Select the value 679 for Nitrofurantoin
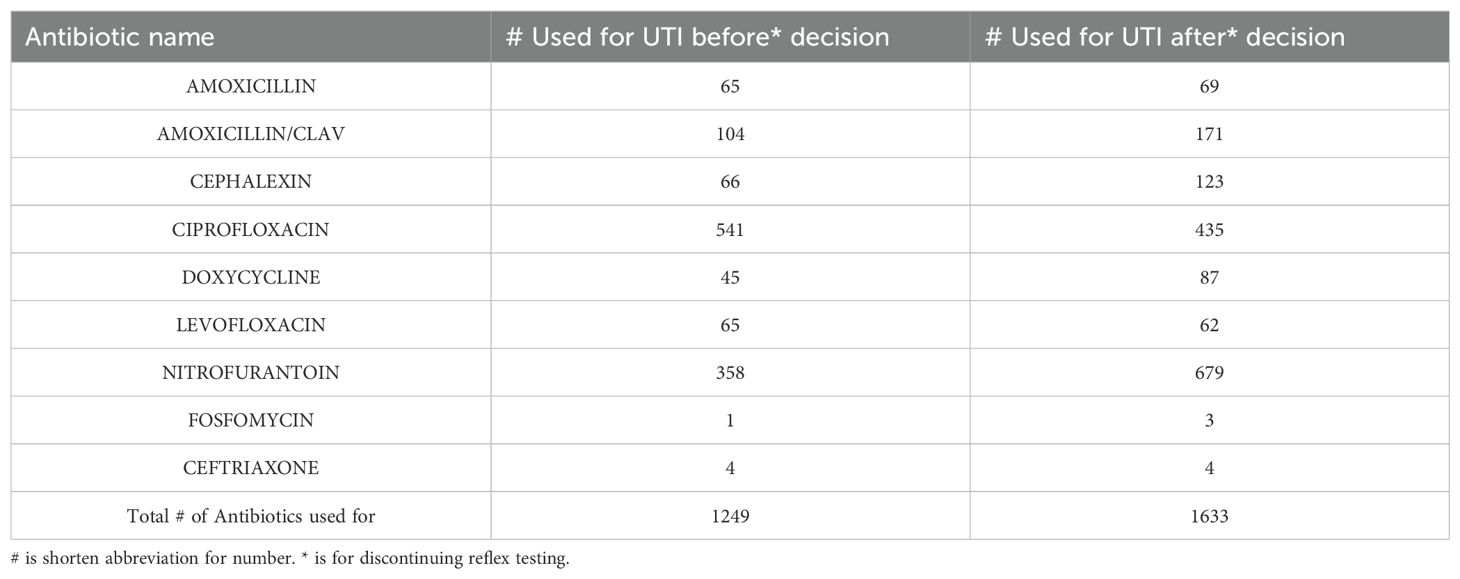This screenshot has height=579, width=1460. tap(1209, 373)
